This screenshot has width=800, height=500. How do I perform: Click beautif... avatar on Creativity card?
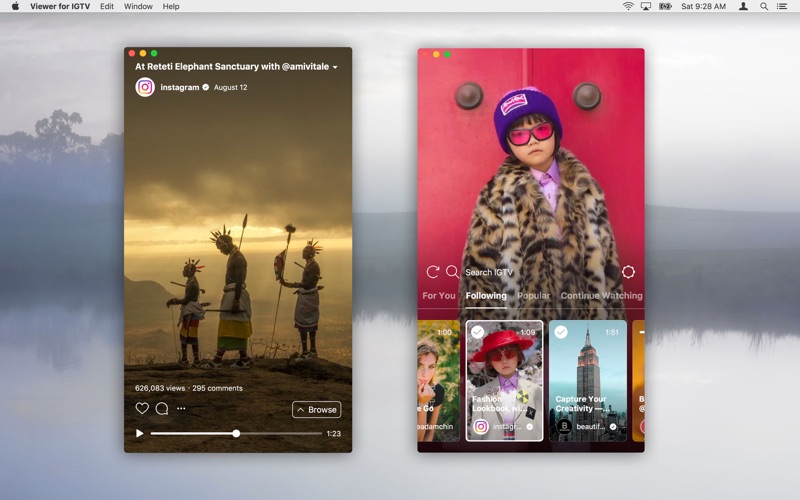pyautogui.click(x=564, y=426)
